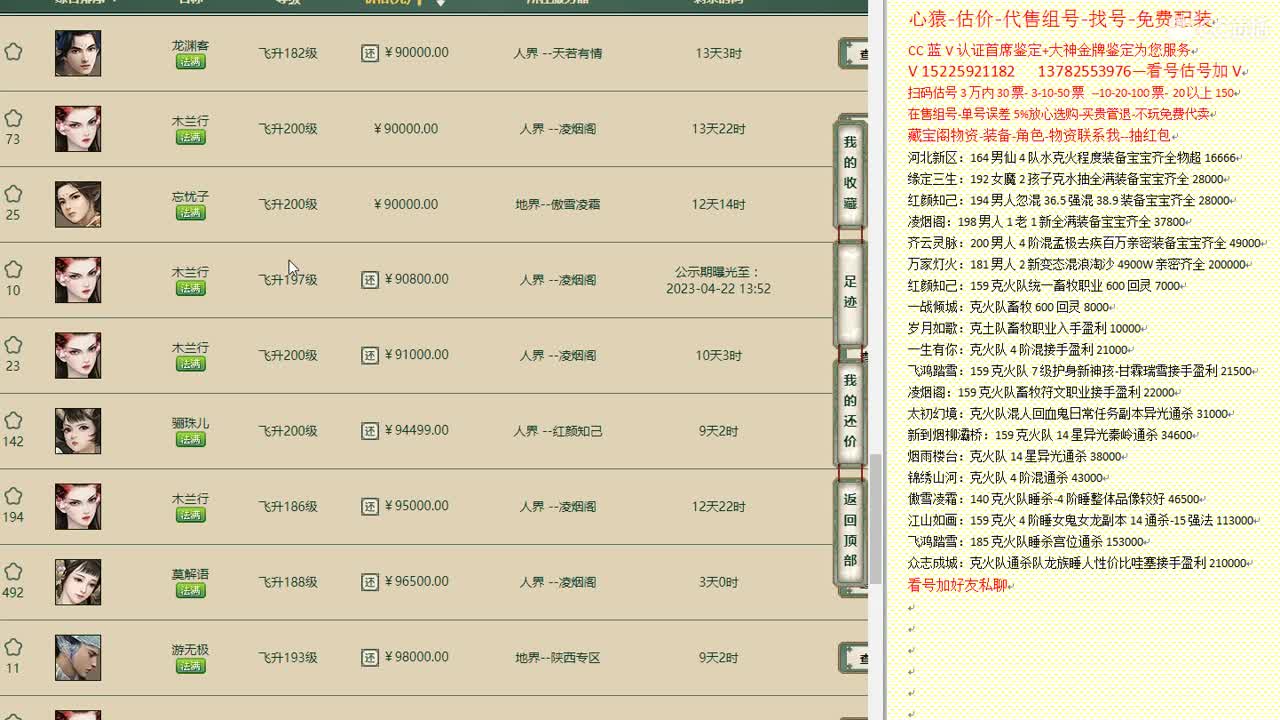Open 龙渊客 character avatar
1280x720 pixels.
(x=78, y=53)
